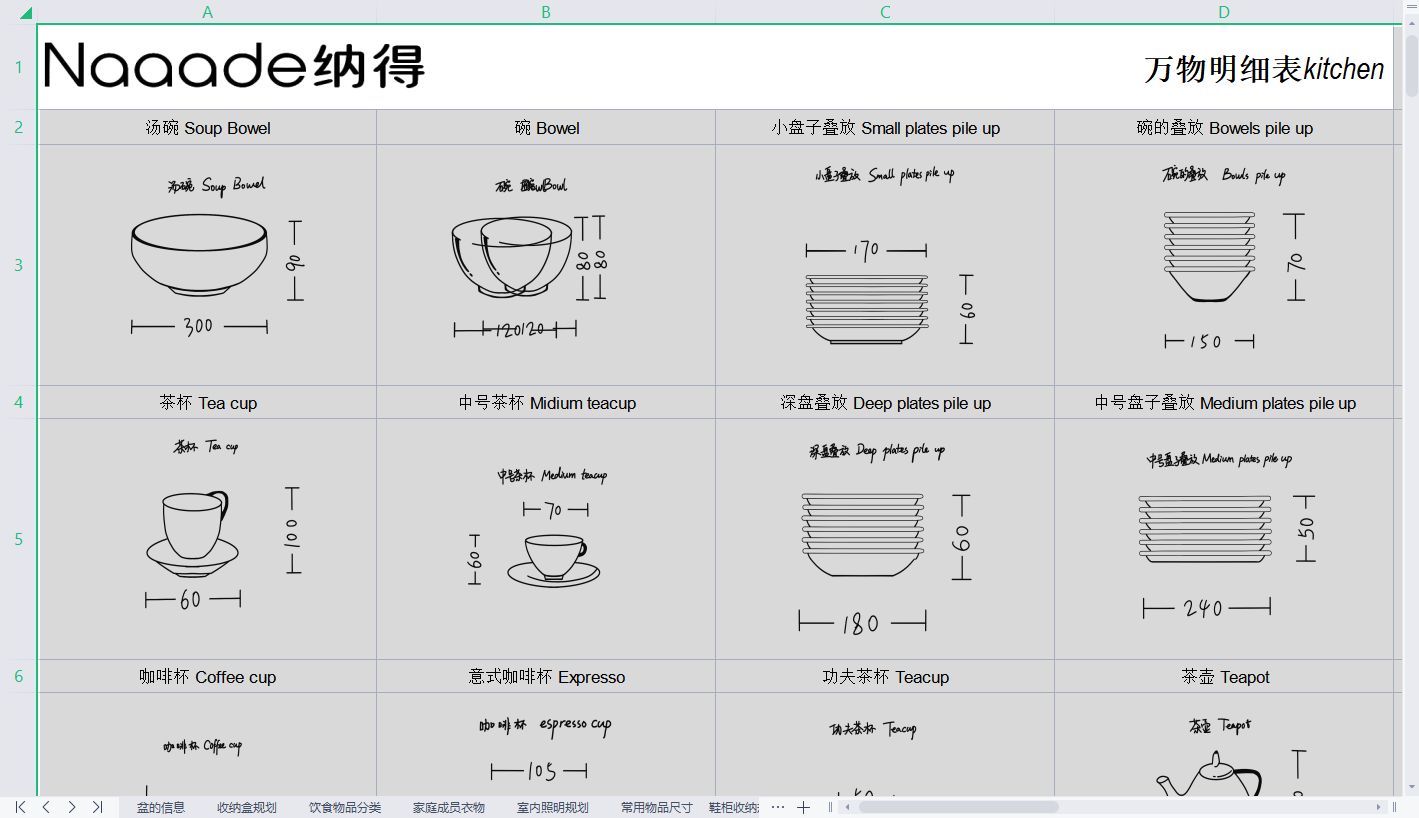Viewport: 1419px width, 818px height.
Task: Switch to 家庭成员衣物 sheet tab
Action: coord(448,807)
